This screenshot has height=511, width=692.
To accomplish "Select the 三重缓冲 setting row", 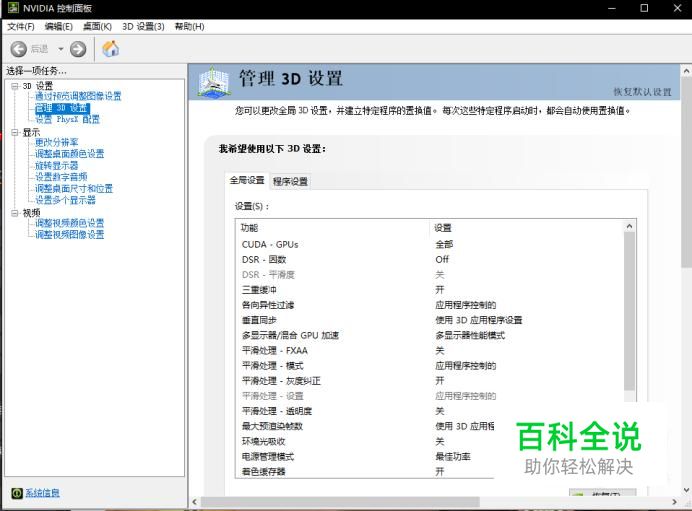I will pos(430,290).
